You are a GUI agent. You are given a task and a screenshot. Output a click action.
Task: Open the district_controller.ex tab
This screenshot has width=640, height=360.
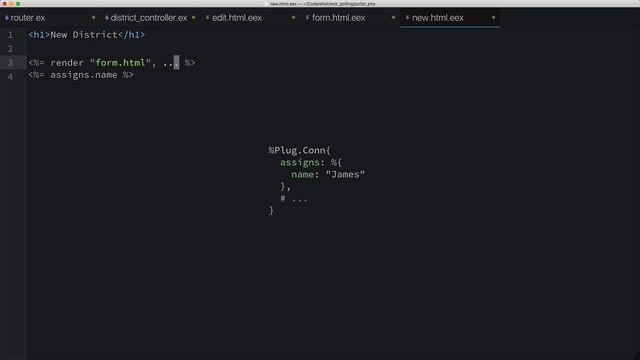point(150,18)
